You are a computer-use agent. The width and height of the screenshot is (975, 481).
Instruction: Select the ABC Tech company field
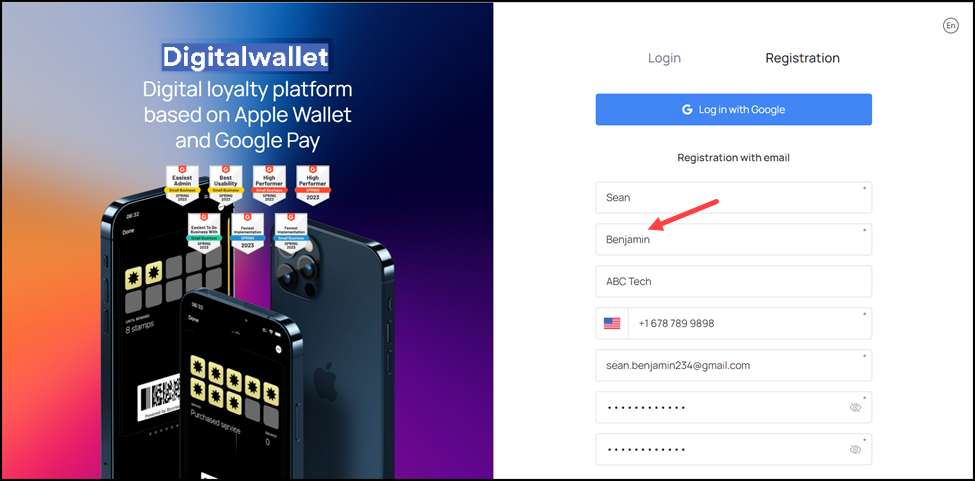tap(734, 282)
